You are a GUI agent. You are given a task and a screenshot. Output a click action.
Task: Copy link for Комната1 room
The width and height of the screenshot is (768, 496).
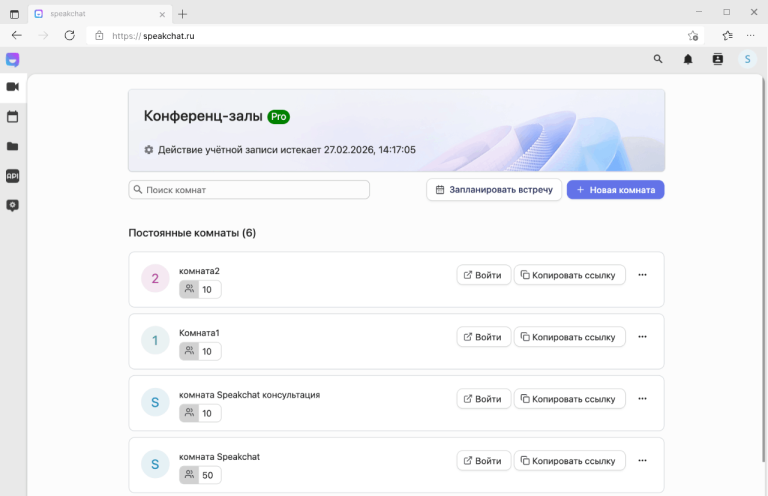[x=570, y=337]
